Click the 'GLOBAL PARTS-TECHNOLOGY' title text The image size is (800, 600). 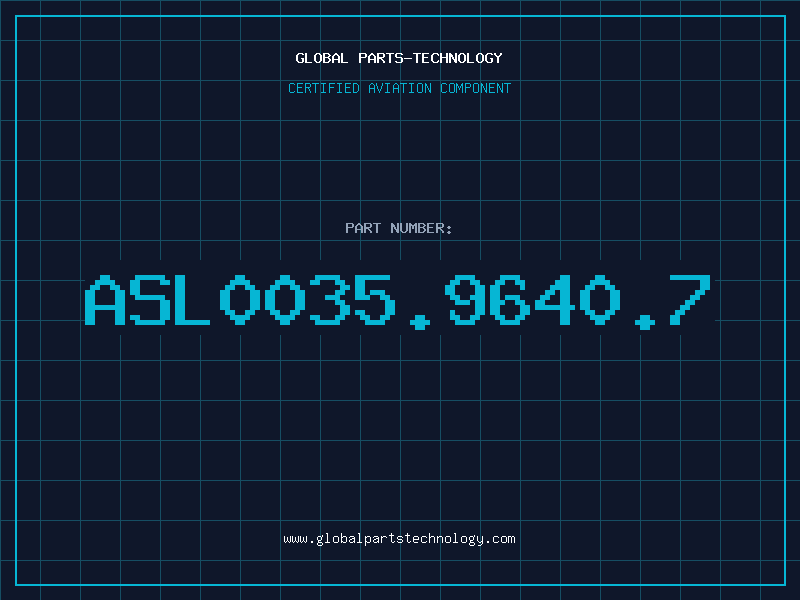(399, 58)
